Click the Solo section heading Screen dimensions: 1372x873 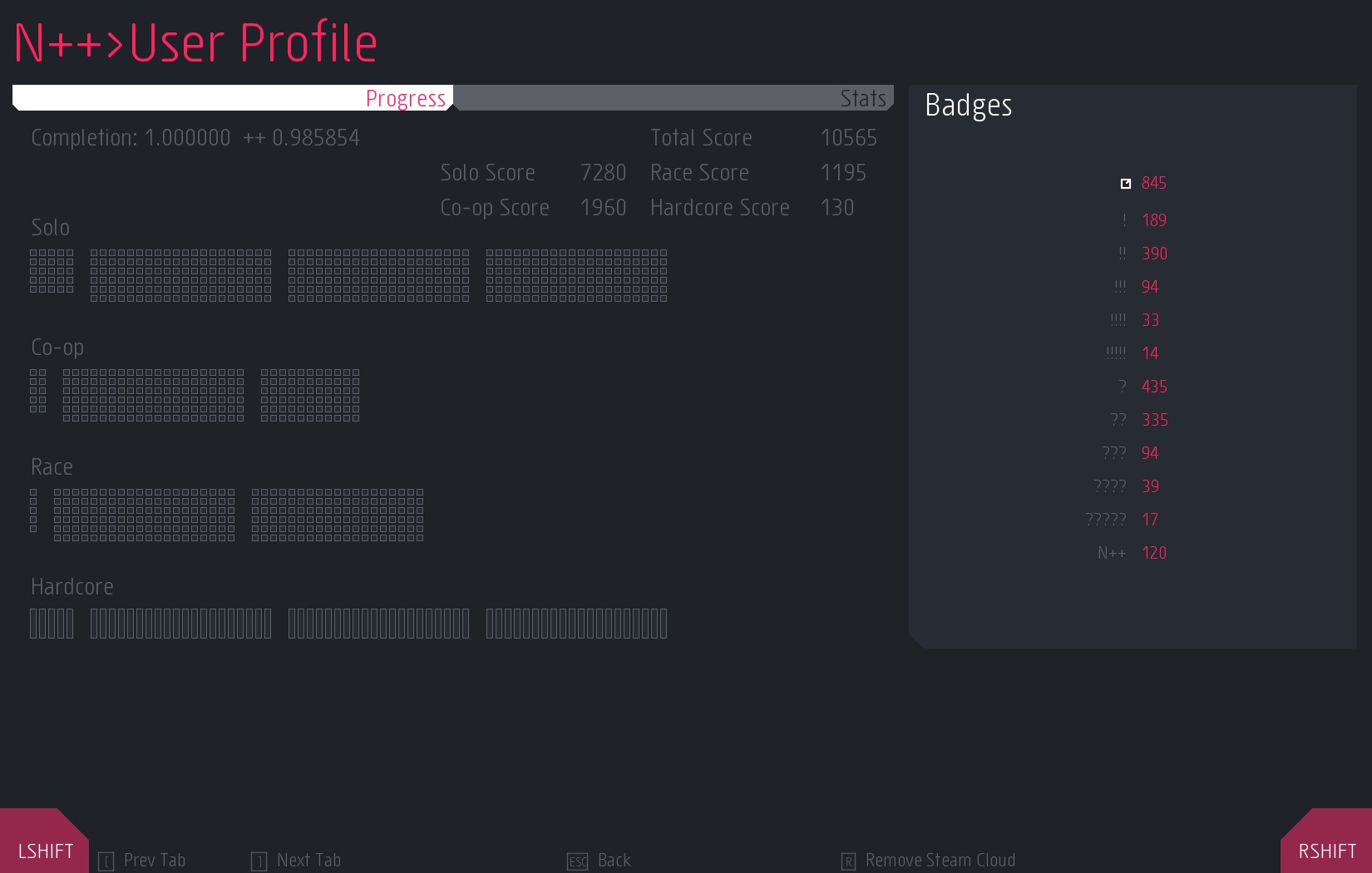point(51,227)
